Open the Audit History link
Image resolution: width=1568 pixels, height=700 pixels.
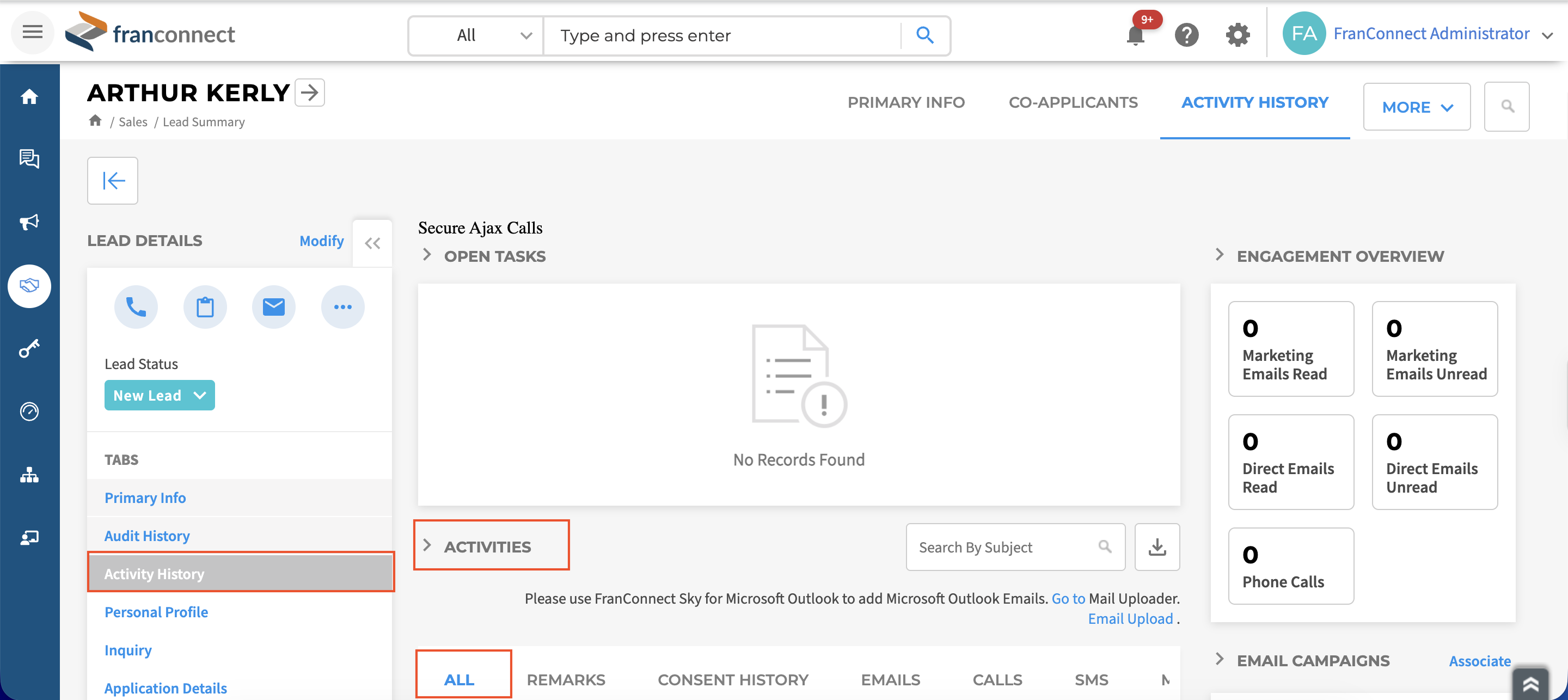[x=146, y=536]
